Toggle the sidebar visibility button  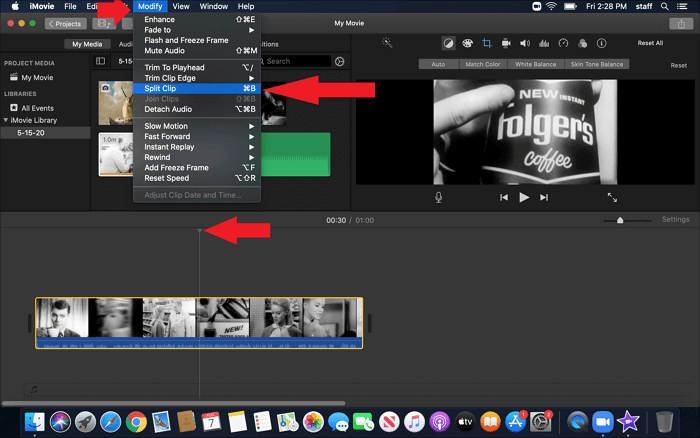[100, 61]
